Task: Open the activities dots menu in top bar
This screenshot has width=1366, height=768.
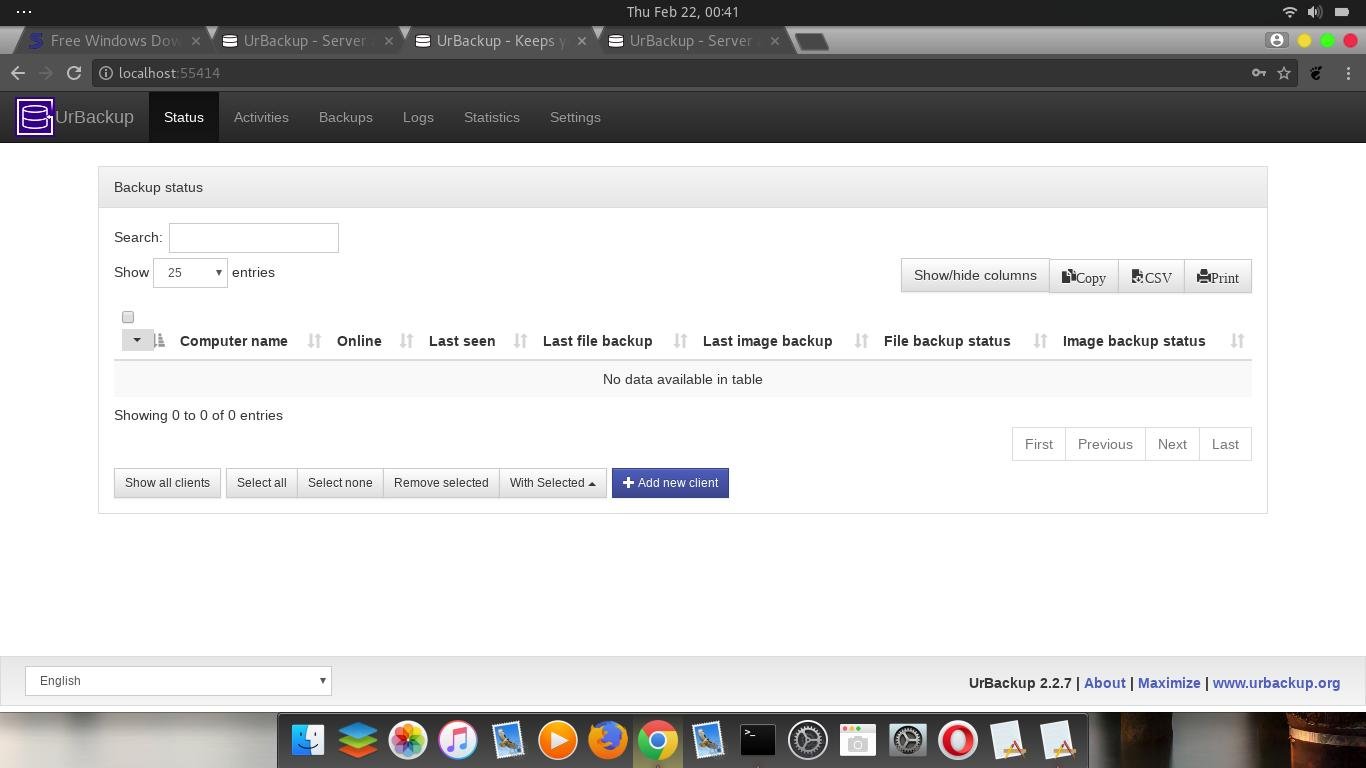Action: point(24,12)
